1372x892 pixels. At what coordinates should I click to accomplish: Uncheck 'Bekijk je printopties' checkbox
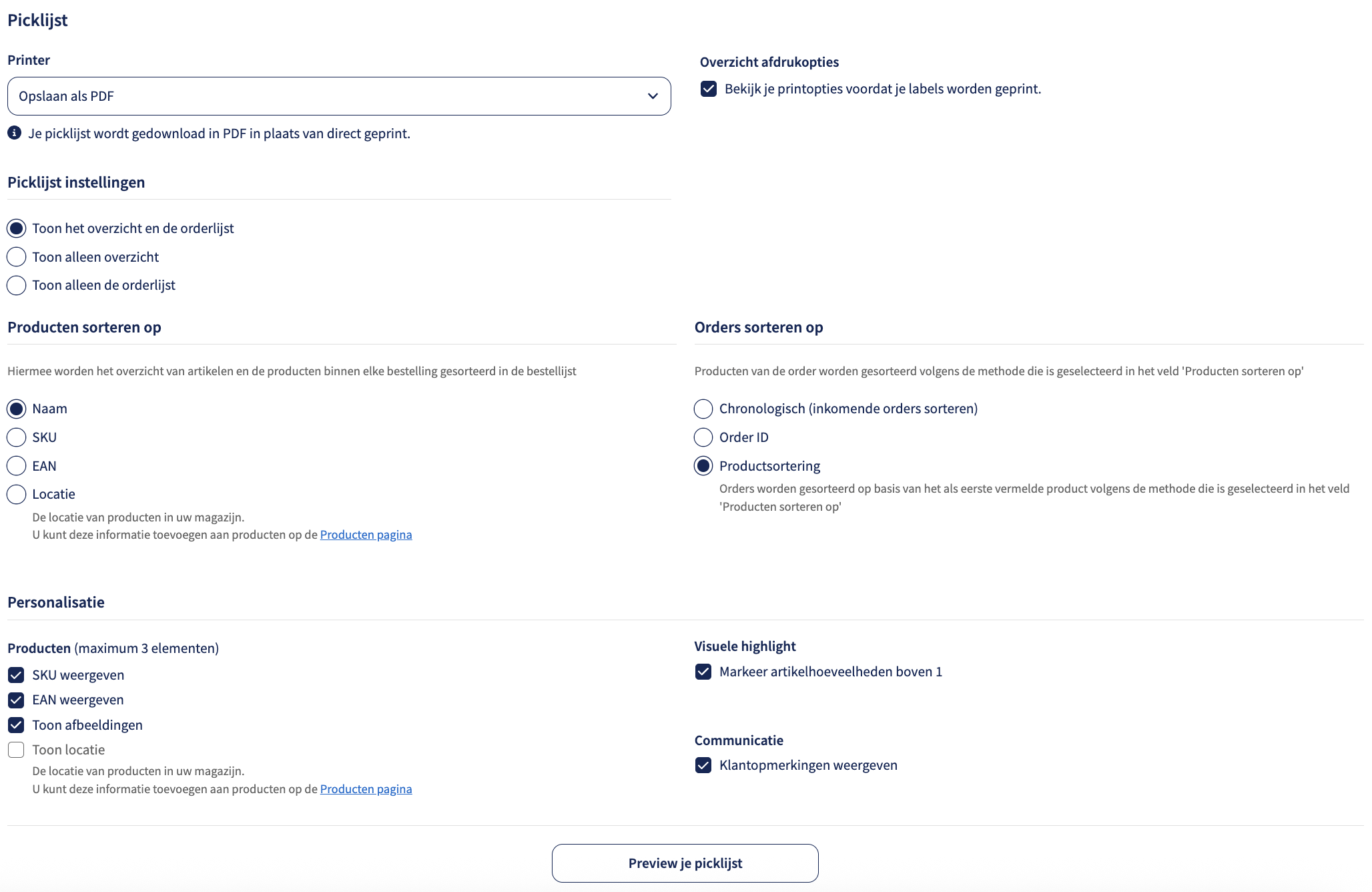(709, 89)
